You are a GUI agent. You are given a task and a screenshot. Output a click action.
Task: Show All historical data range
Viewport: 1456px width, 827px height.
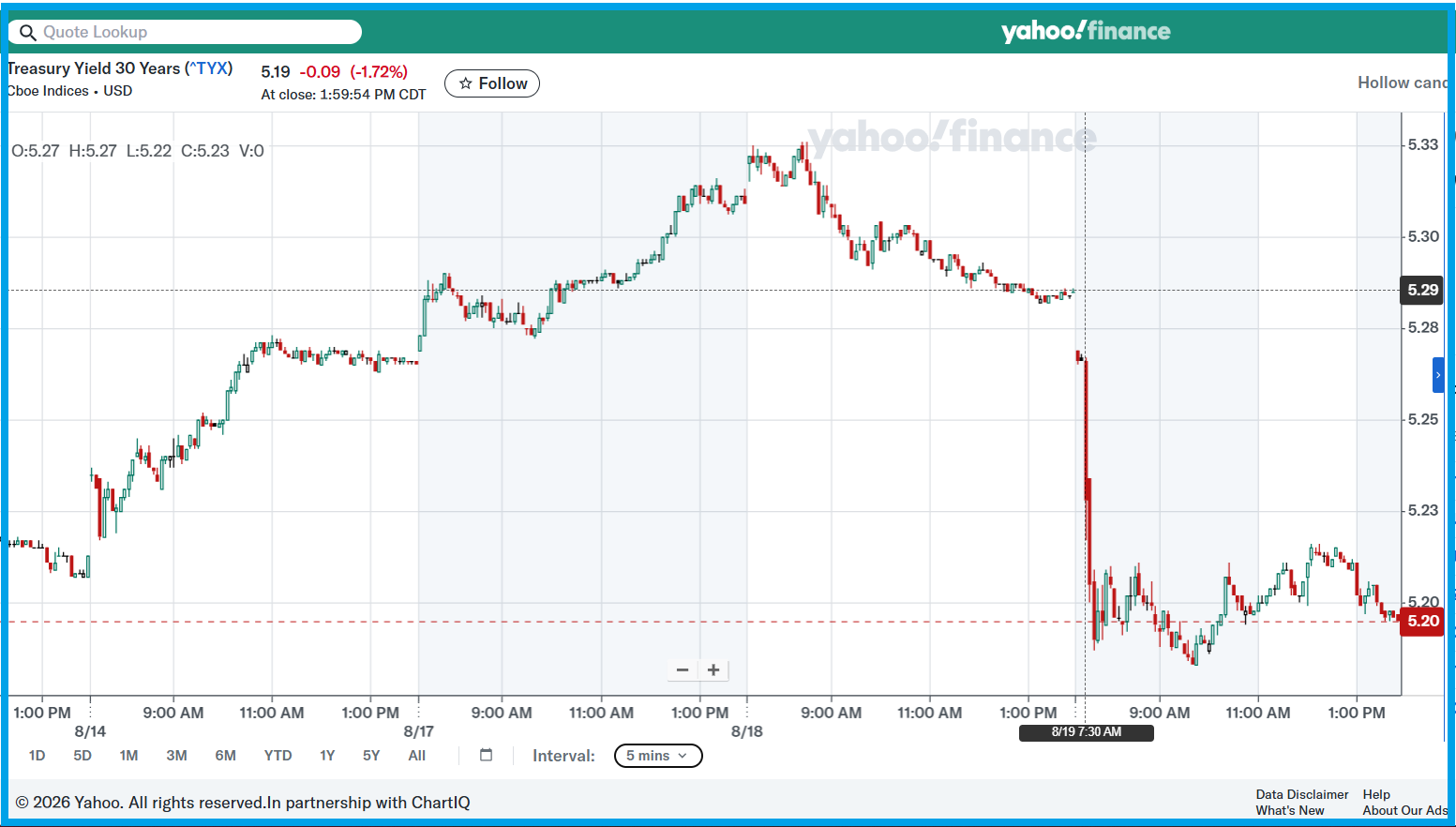click(x=417, y=756)
